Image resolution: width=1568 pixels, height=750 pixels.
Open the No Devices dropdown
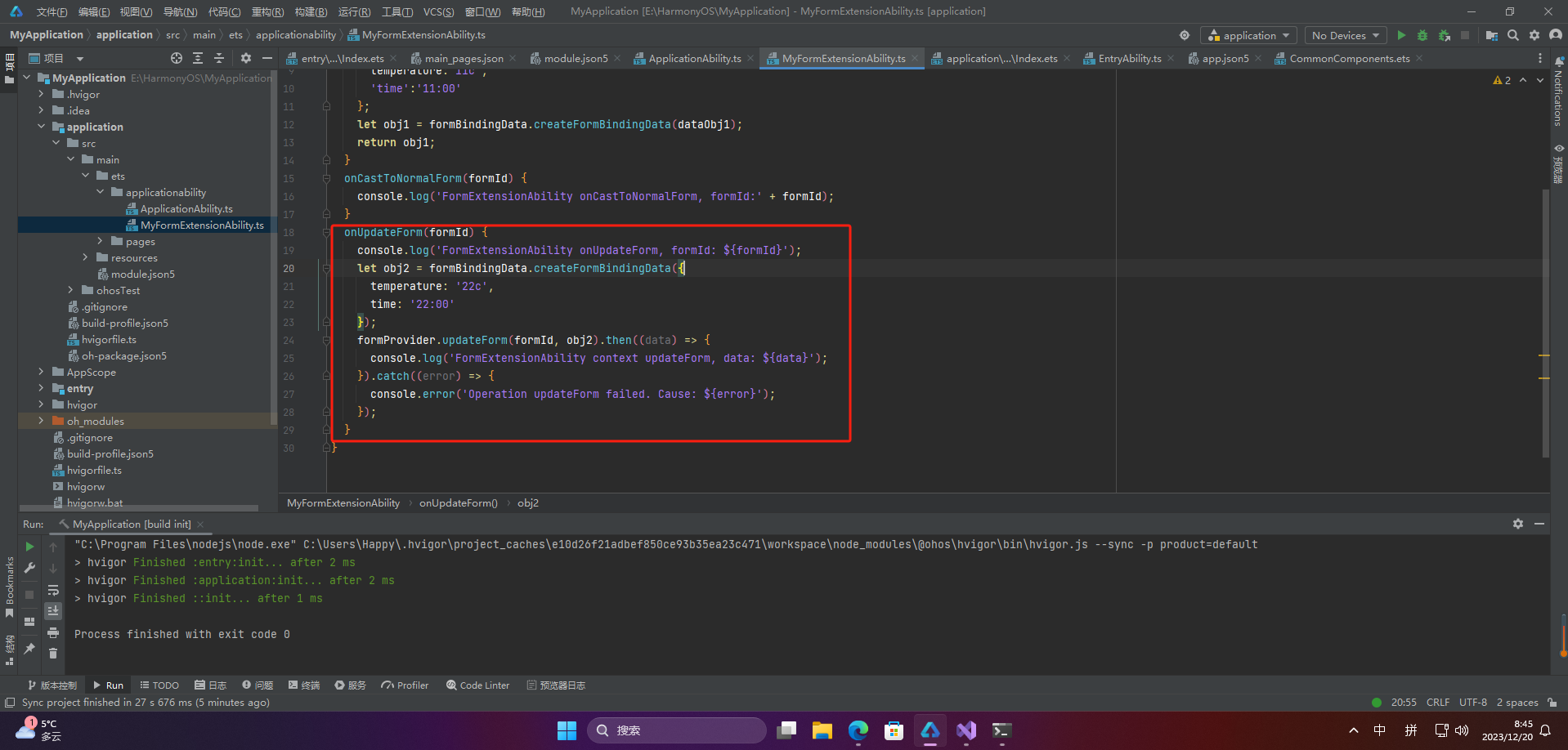[x=1345, y=35]
